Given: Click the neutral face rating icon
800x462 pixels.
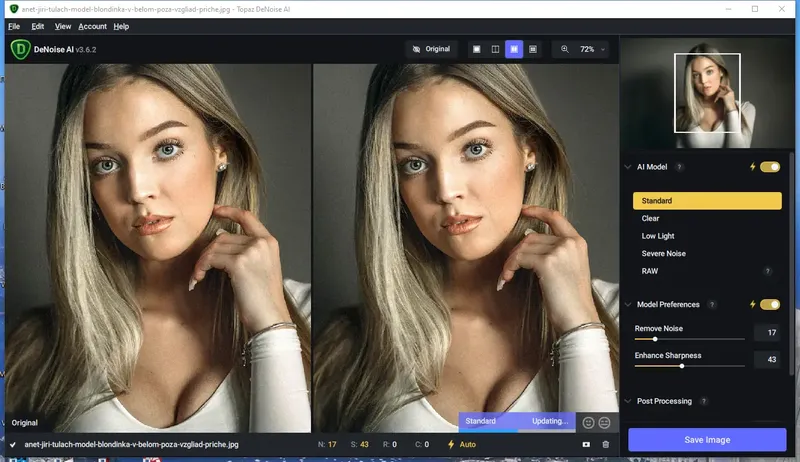Looking at the screenshot, I should point(605,423).
